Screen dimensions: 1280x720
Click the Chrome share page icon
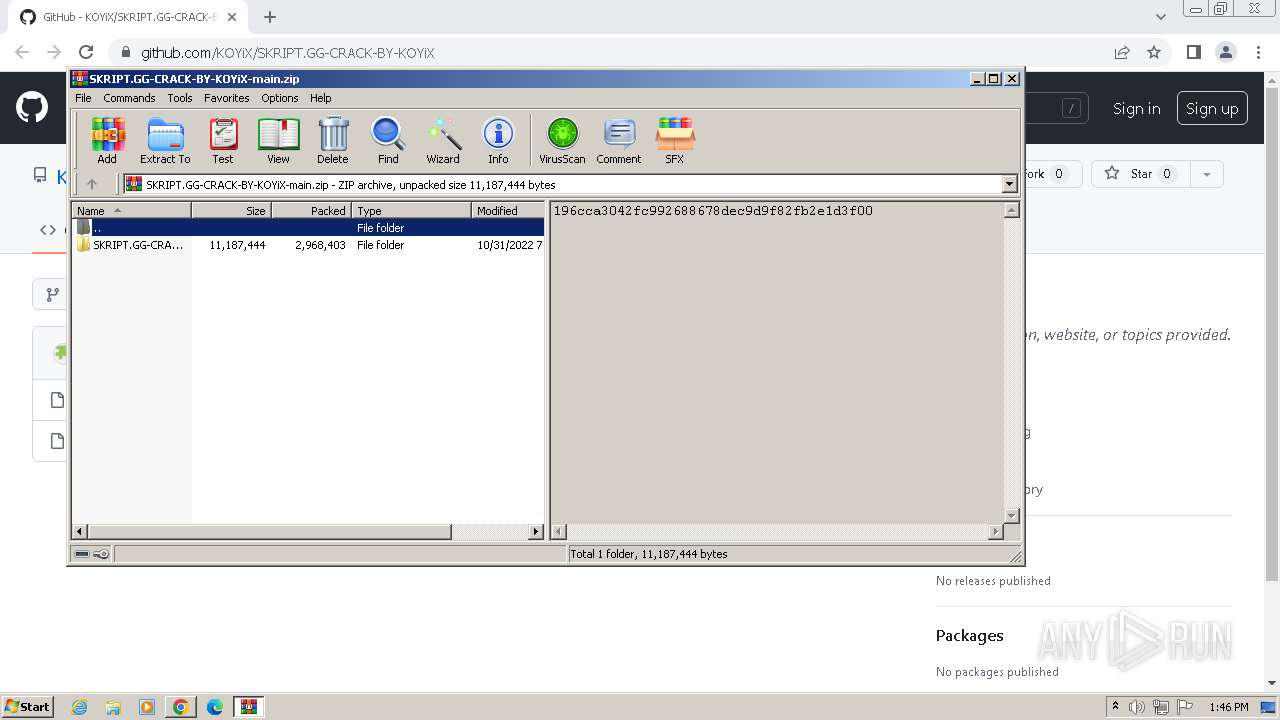[1122, 52]
